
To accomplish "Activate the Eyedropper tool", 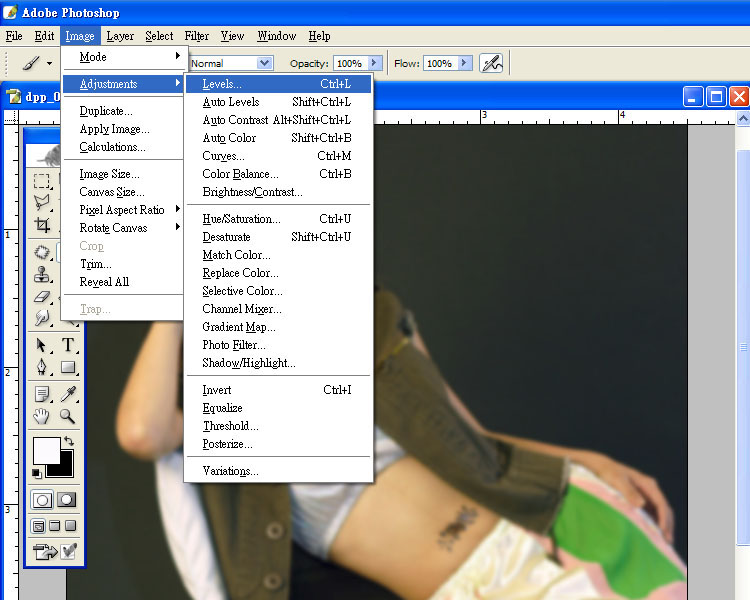I will pos(68,394).
